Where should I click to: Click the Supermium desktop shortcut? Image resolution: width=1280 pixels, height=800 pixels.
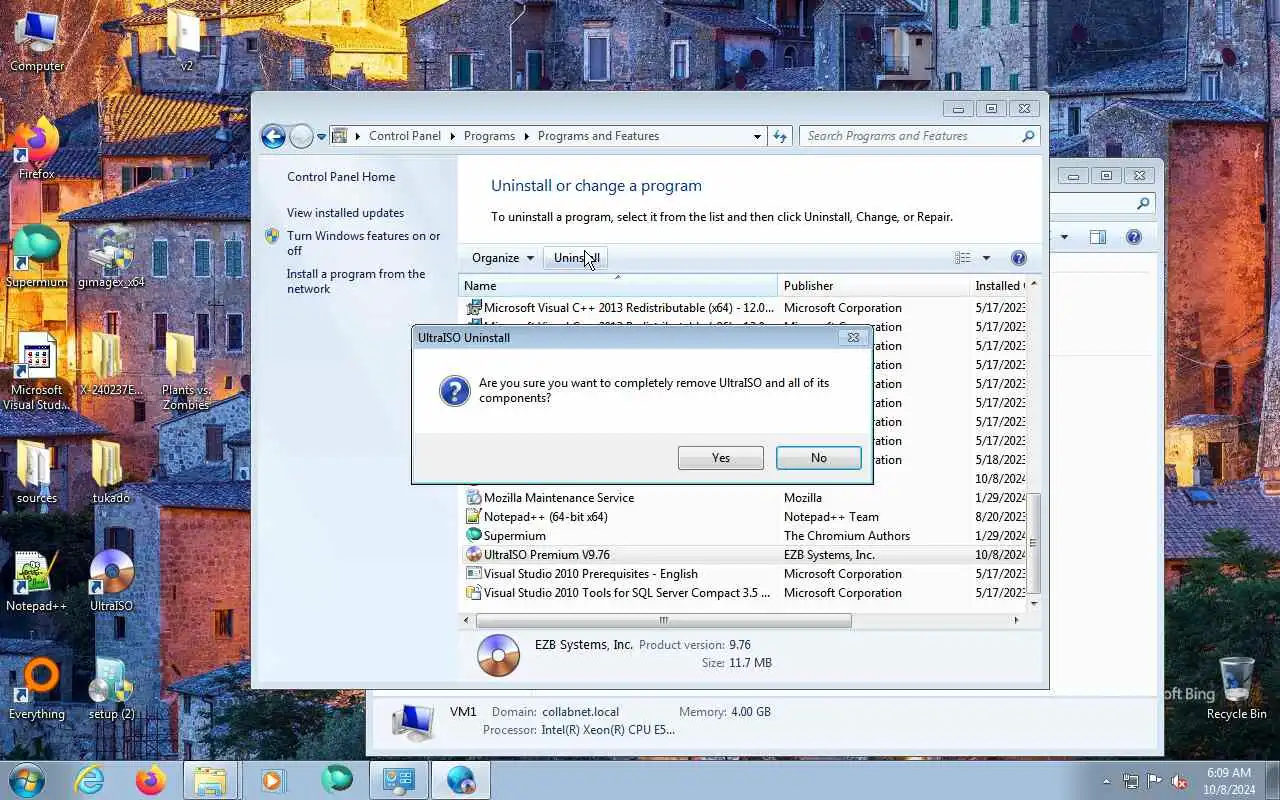(36, 257)
